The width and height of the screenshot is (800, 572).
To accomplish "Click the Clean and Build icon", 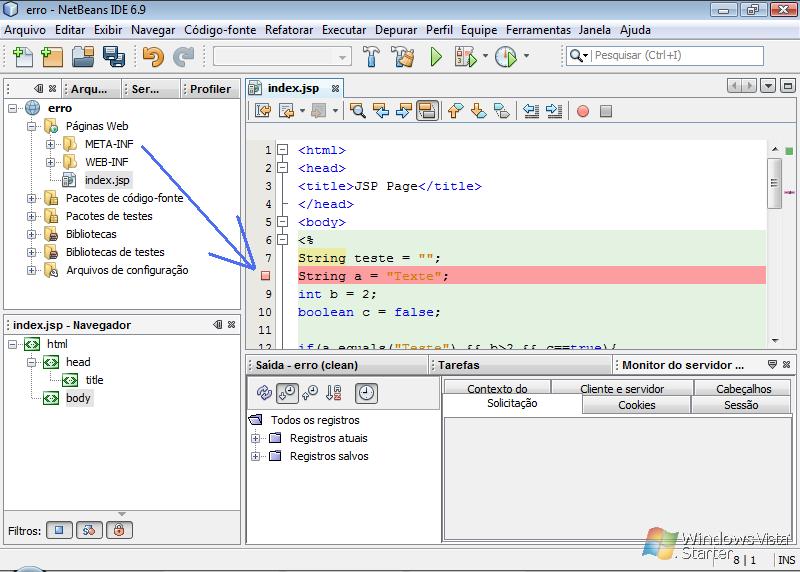I will tap(403, 56).
